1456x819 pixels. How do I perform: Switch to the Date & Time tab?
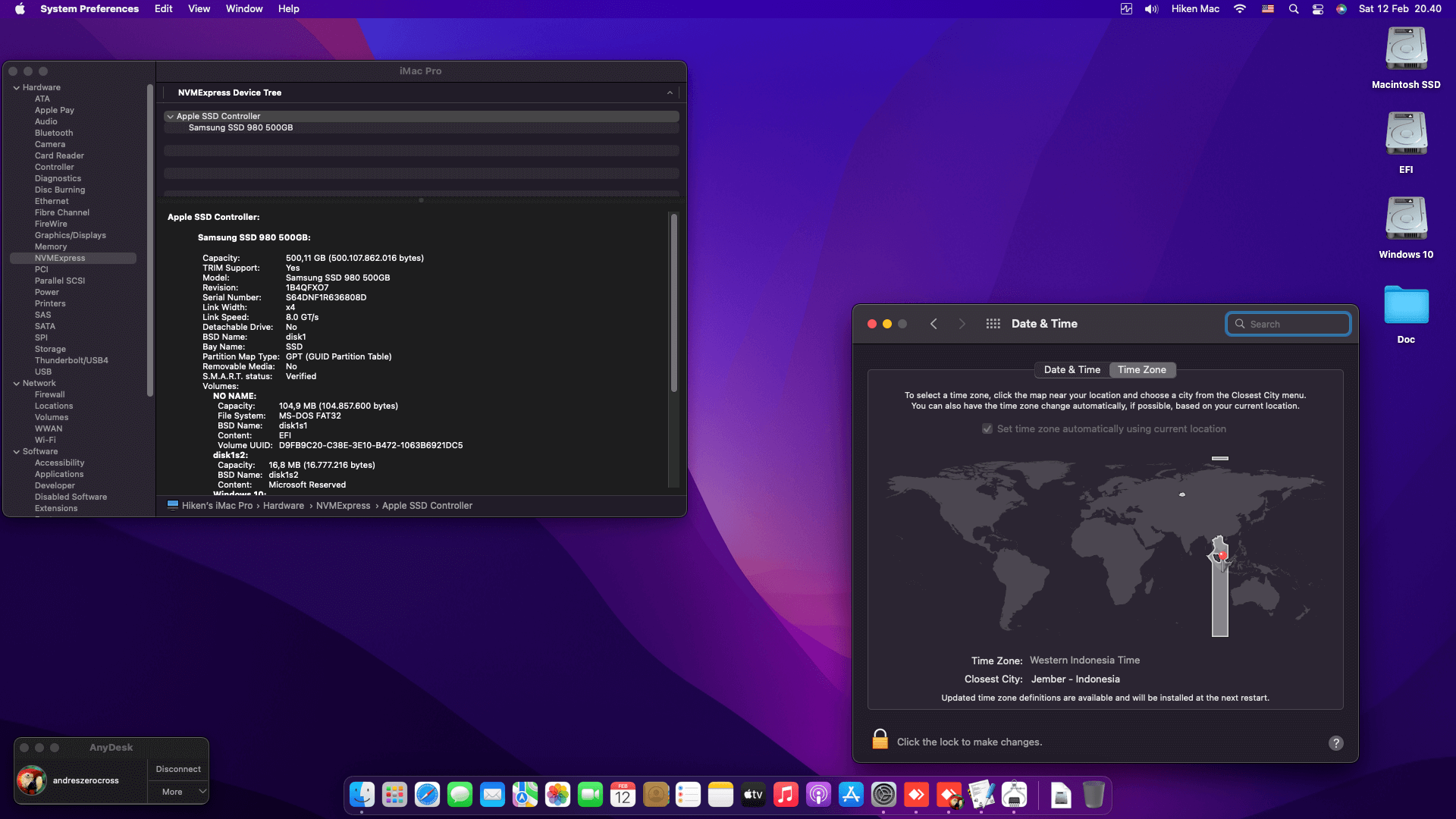click(x=1072, y=370)
